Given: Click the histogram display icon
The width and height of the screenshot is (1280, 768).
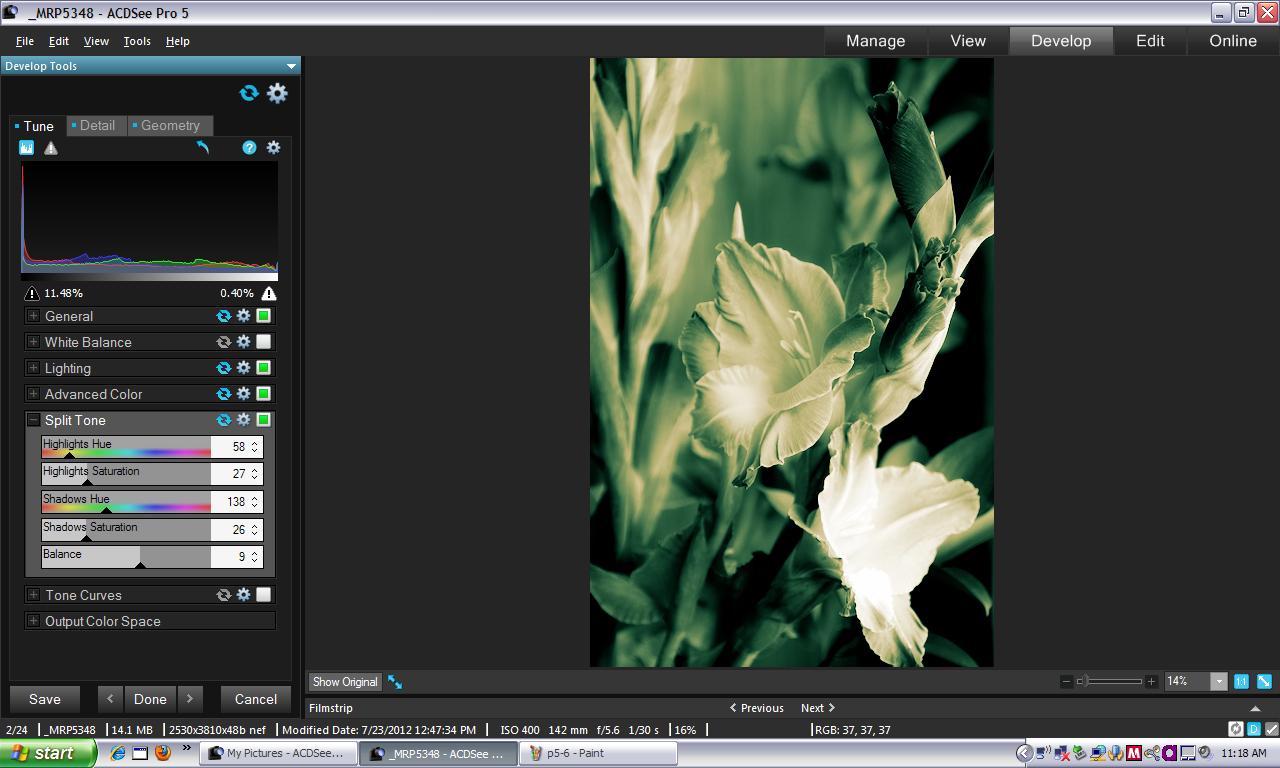Looking at the screenshot, I should pyautogui.click(x=27, y=148).
